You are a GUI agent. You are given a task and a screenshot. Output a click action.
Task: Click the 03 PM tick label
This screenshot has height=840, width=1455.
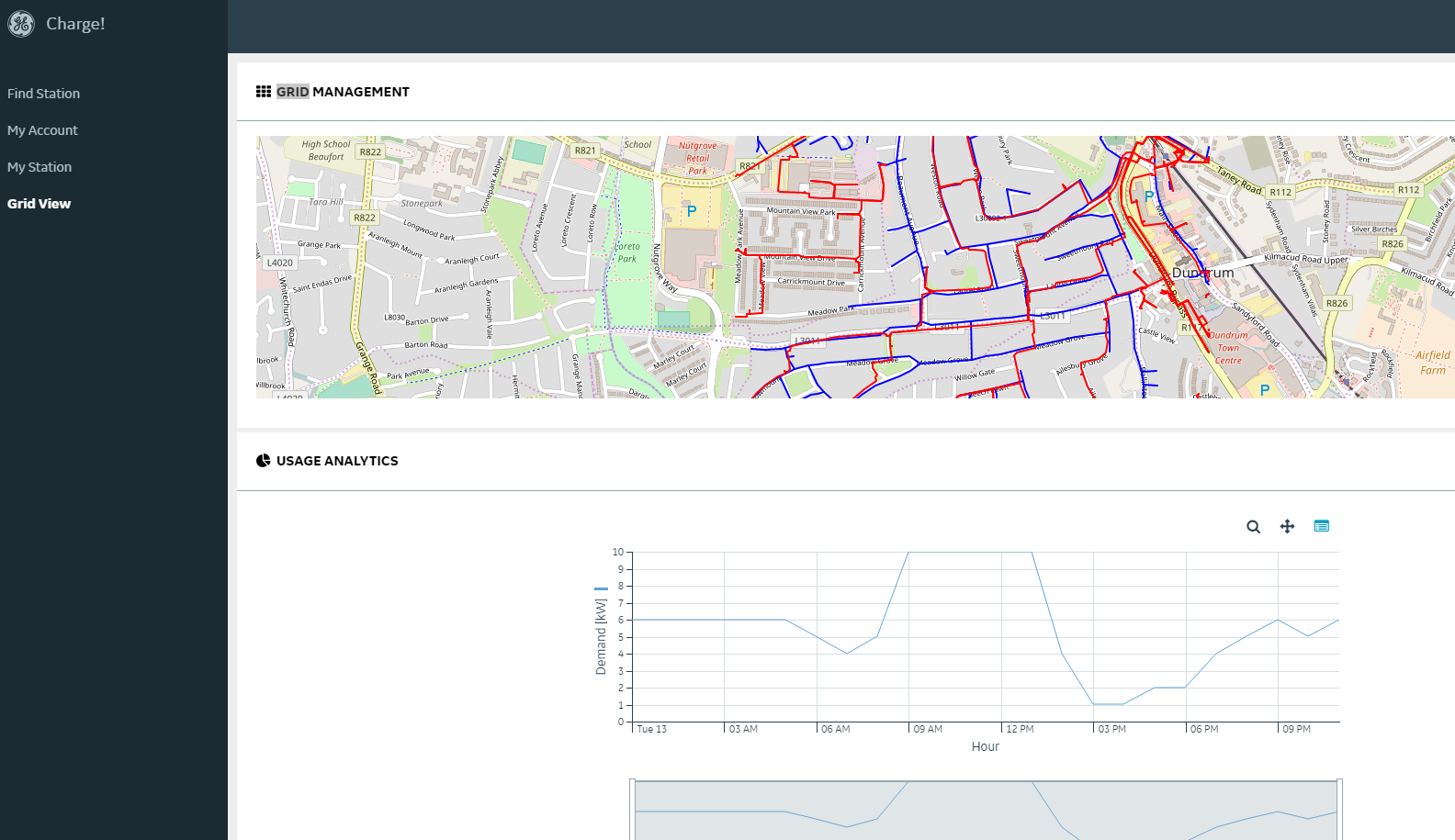coord(1112,729)
